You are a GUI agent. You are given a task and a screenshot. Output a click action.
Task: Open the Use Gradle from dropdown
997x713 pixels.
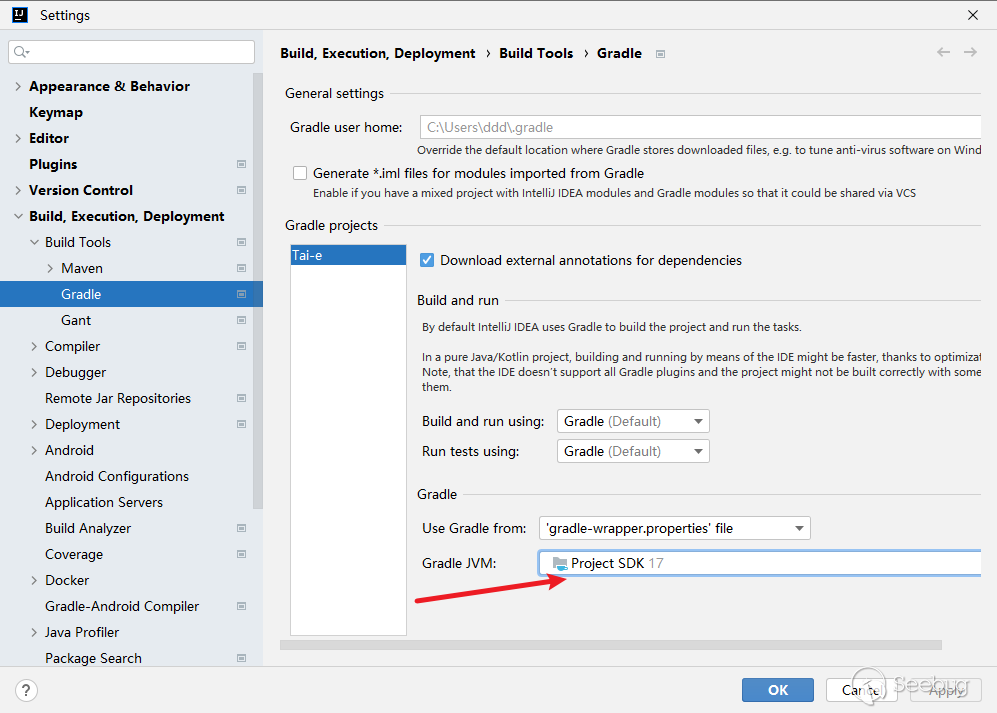tap(674, 528)
